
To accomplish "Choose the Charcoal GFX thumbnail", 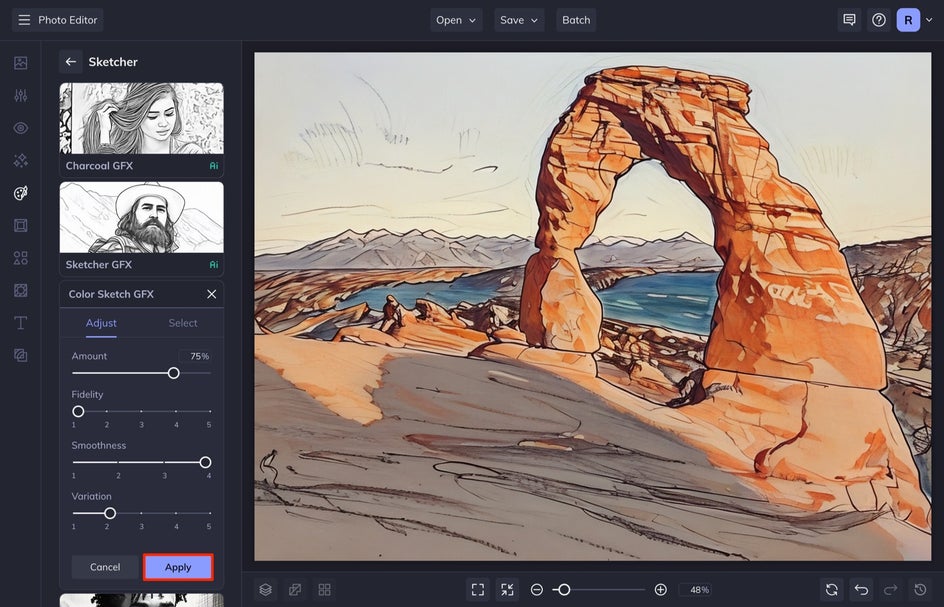I will coord(141,118).
